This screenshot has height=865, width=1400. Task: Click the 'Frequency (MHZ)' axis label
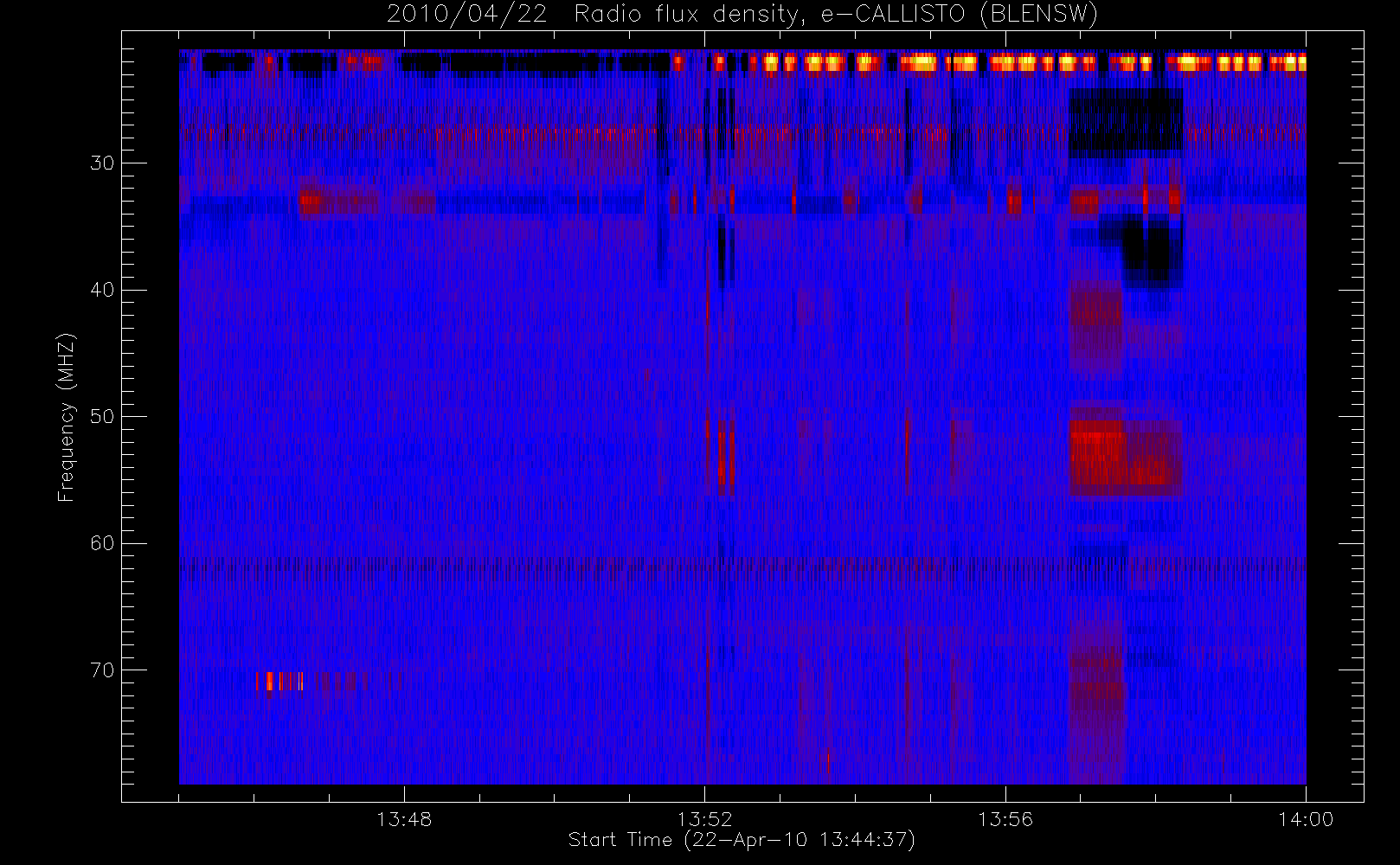tap(67, 417)
